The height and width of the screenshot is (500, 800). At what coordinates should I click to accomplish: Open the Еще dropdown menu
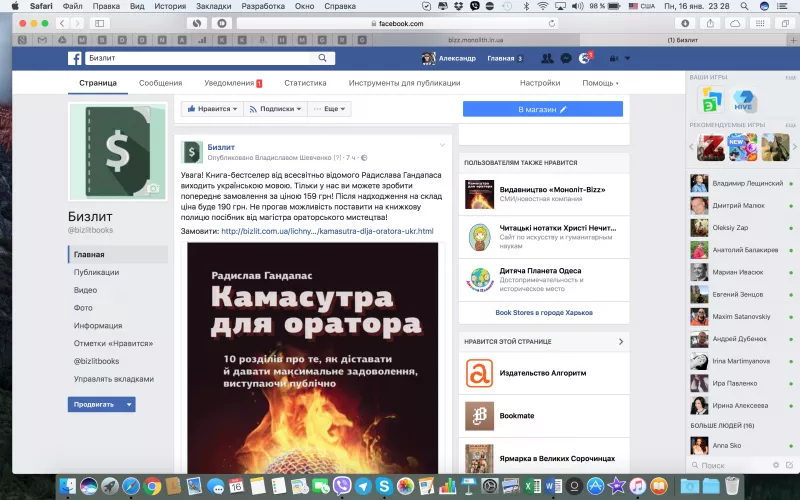coord(330,109)
